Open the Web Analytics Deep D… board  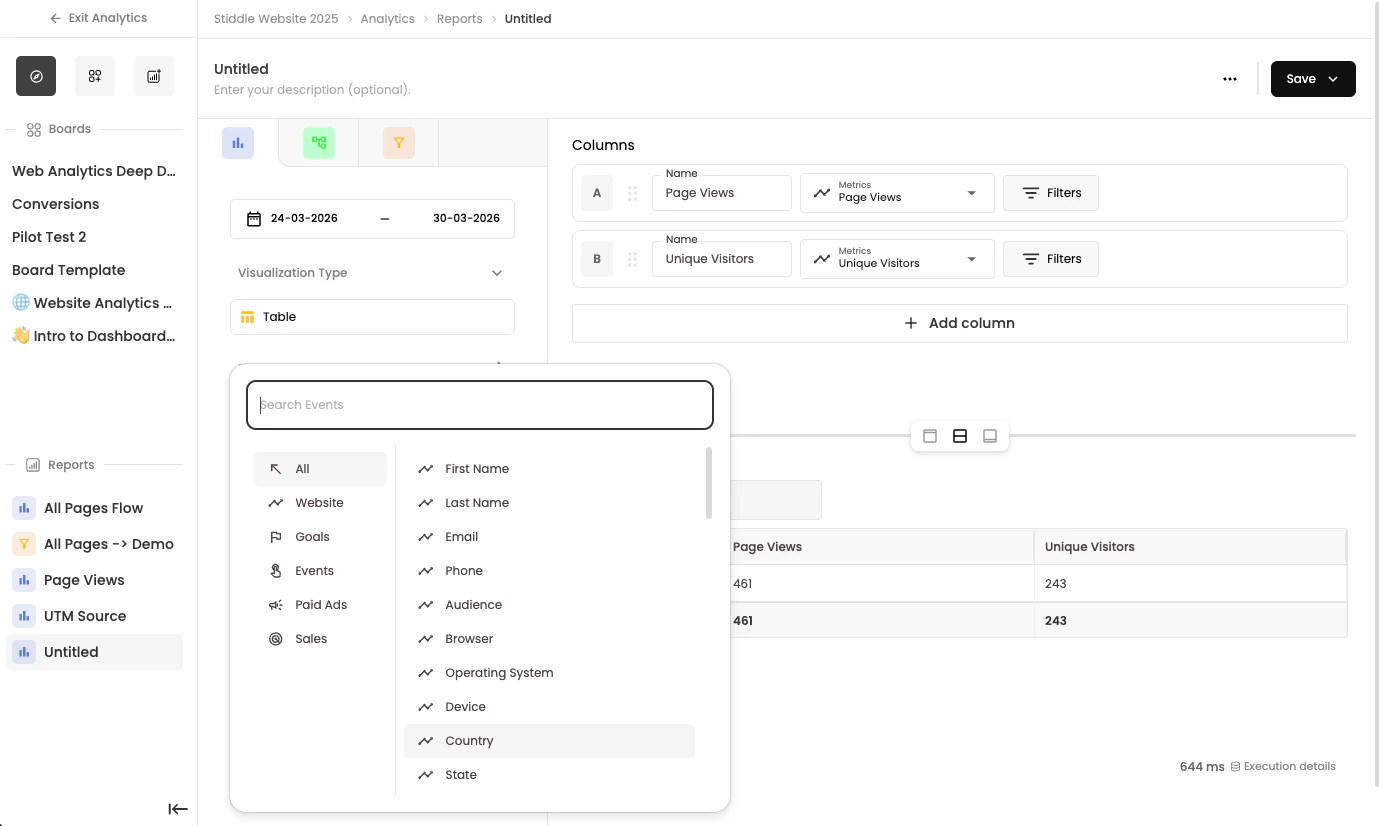(94, 171)
